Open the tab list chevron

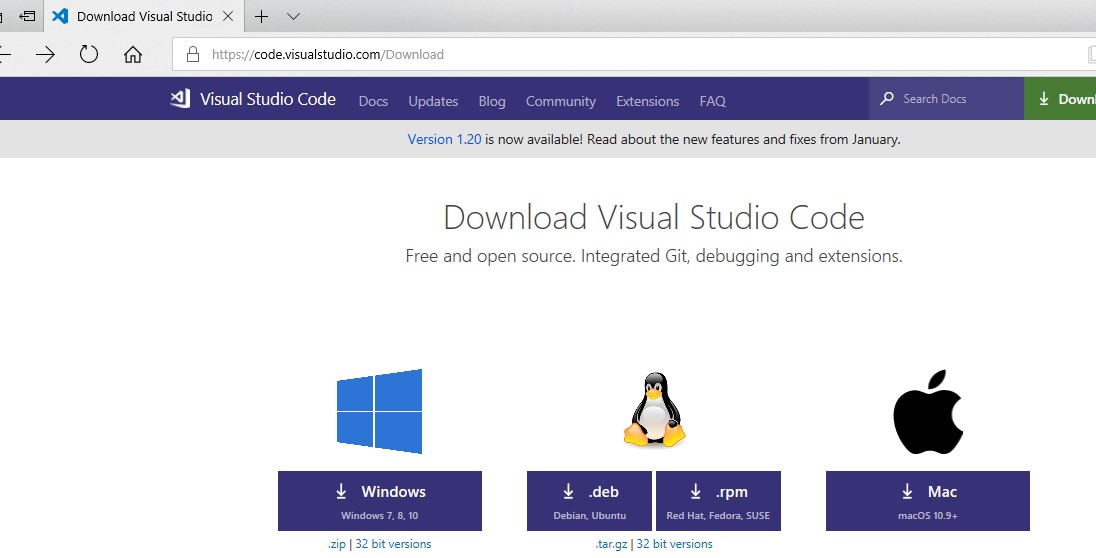click(294, 16)
